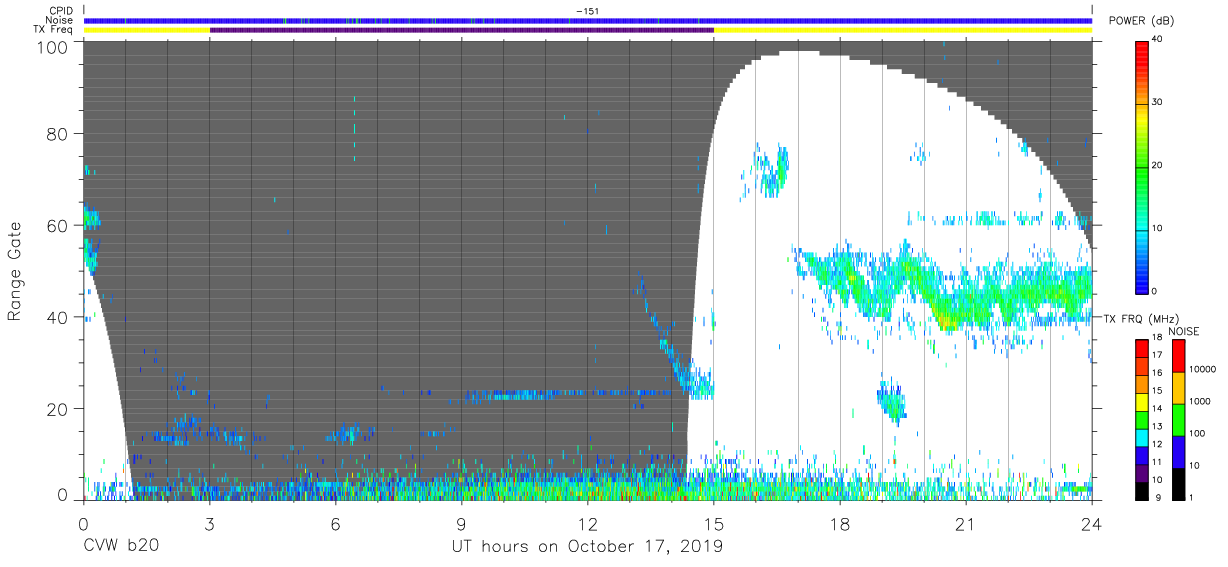Click the 1 label on the NOISE legend
The width and height of the screenshot is (1228, 567).
click(1193, 497)
